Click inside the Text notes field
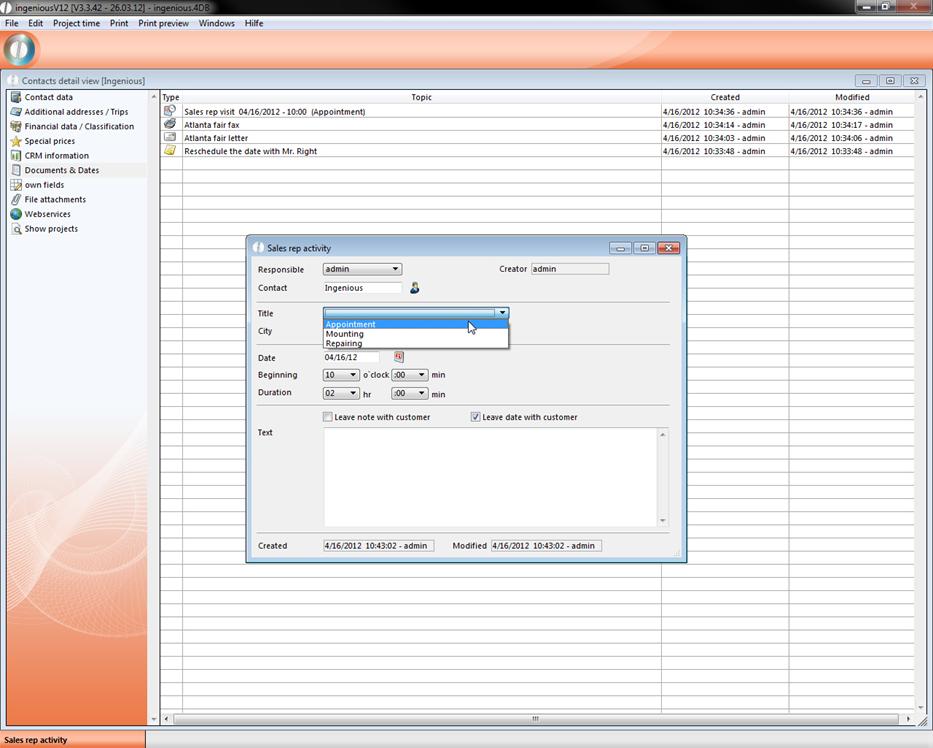This screenshot has height=748, width=933. 490,476
